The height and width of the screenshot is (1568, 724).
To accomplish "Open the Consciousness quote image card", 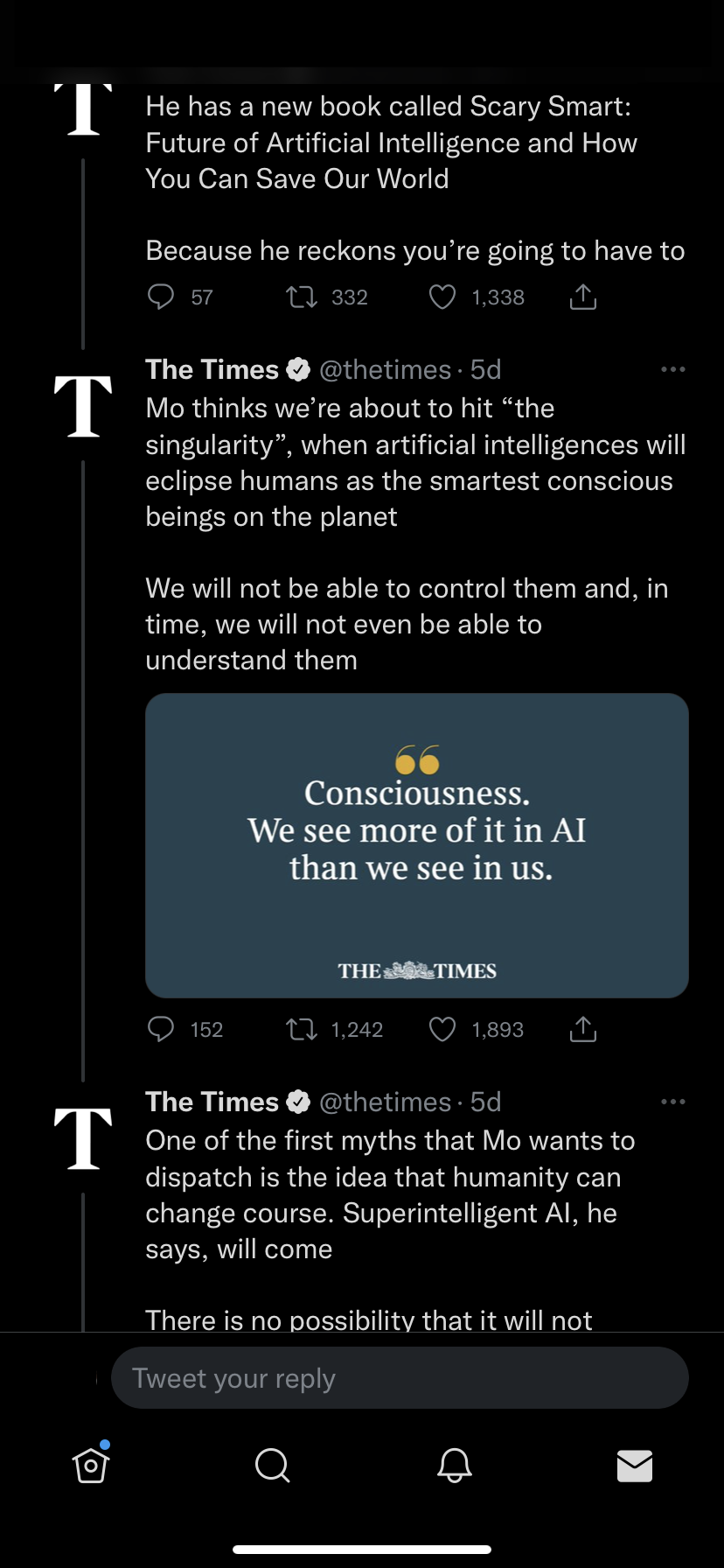I will [x=417, y=845].
